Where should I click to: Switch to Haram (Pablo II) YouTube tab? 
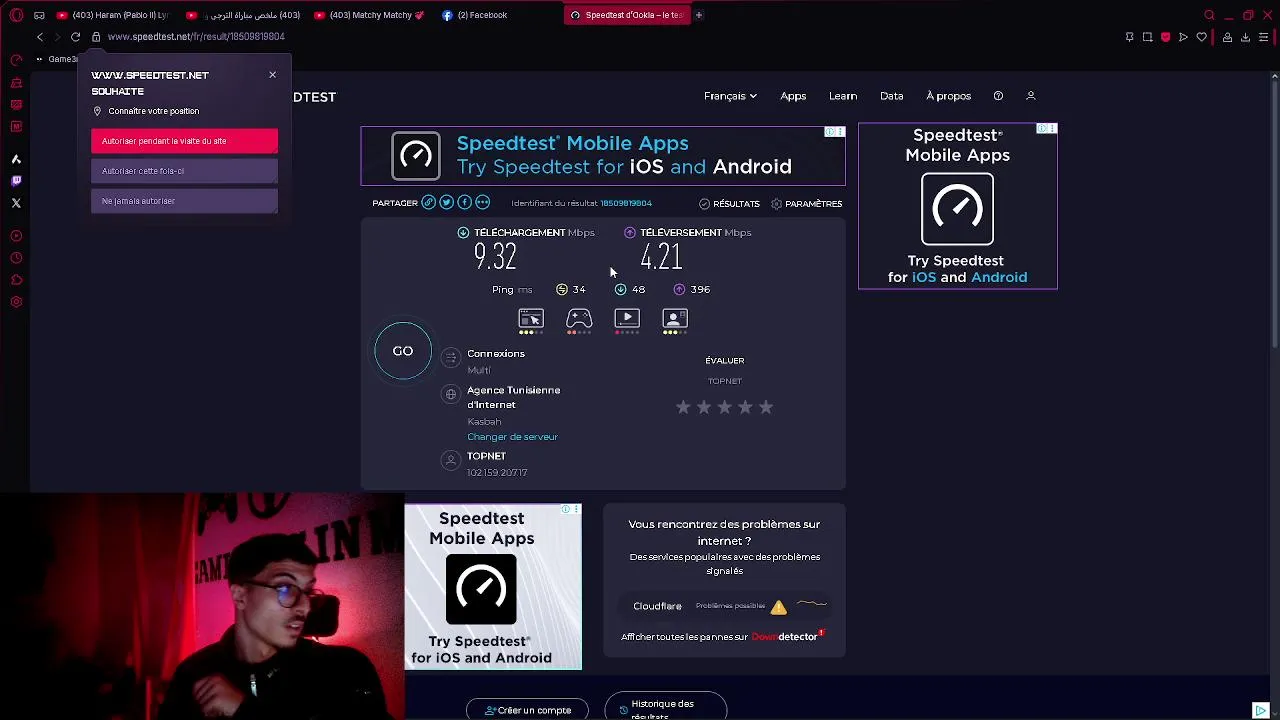113,15
